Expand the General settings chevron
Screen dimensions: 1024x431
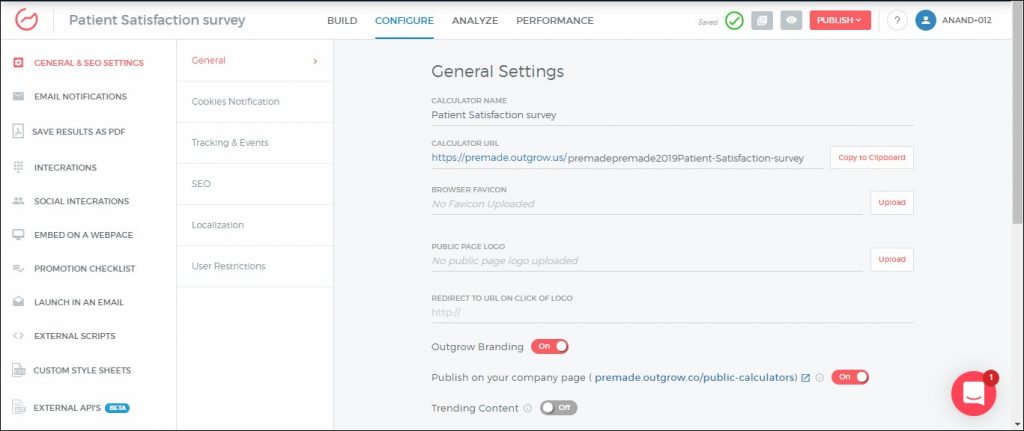[x=315, y=61]
